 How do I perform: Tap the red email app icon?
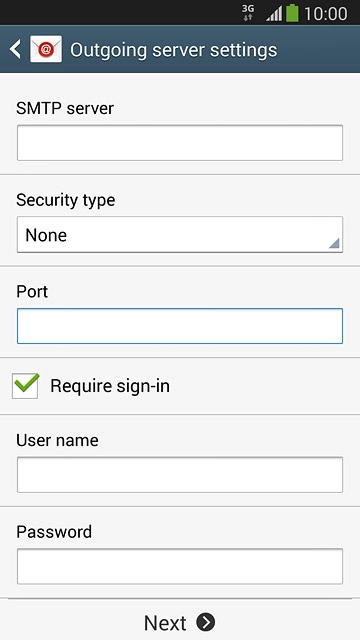[x=46, y=49]
